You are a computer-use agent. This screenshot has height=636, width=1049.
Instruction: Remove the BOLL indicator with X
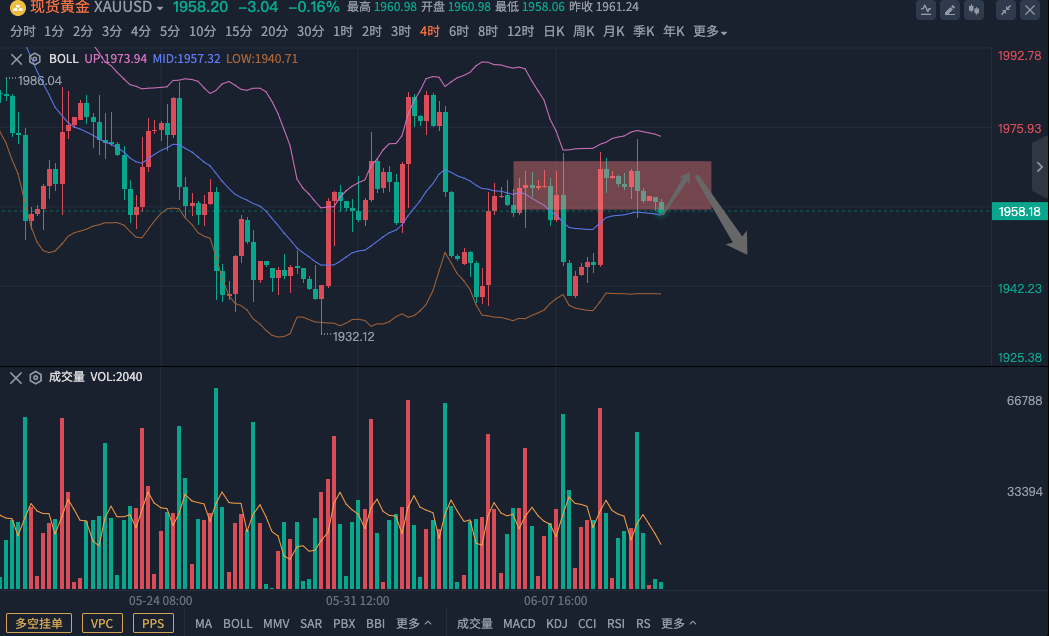click(x=16, y=58)
